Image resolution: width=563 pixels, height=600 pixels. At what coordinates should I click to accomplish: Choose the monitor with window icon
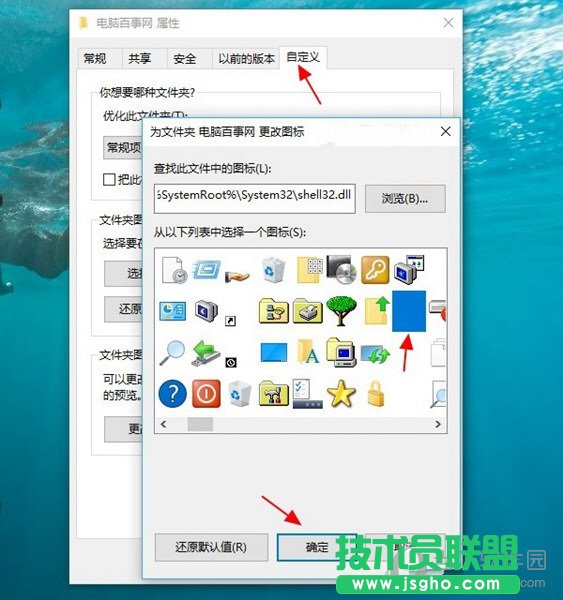point(409,270)
